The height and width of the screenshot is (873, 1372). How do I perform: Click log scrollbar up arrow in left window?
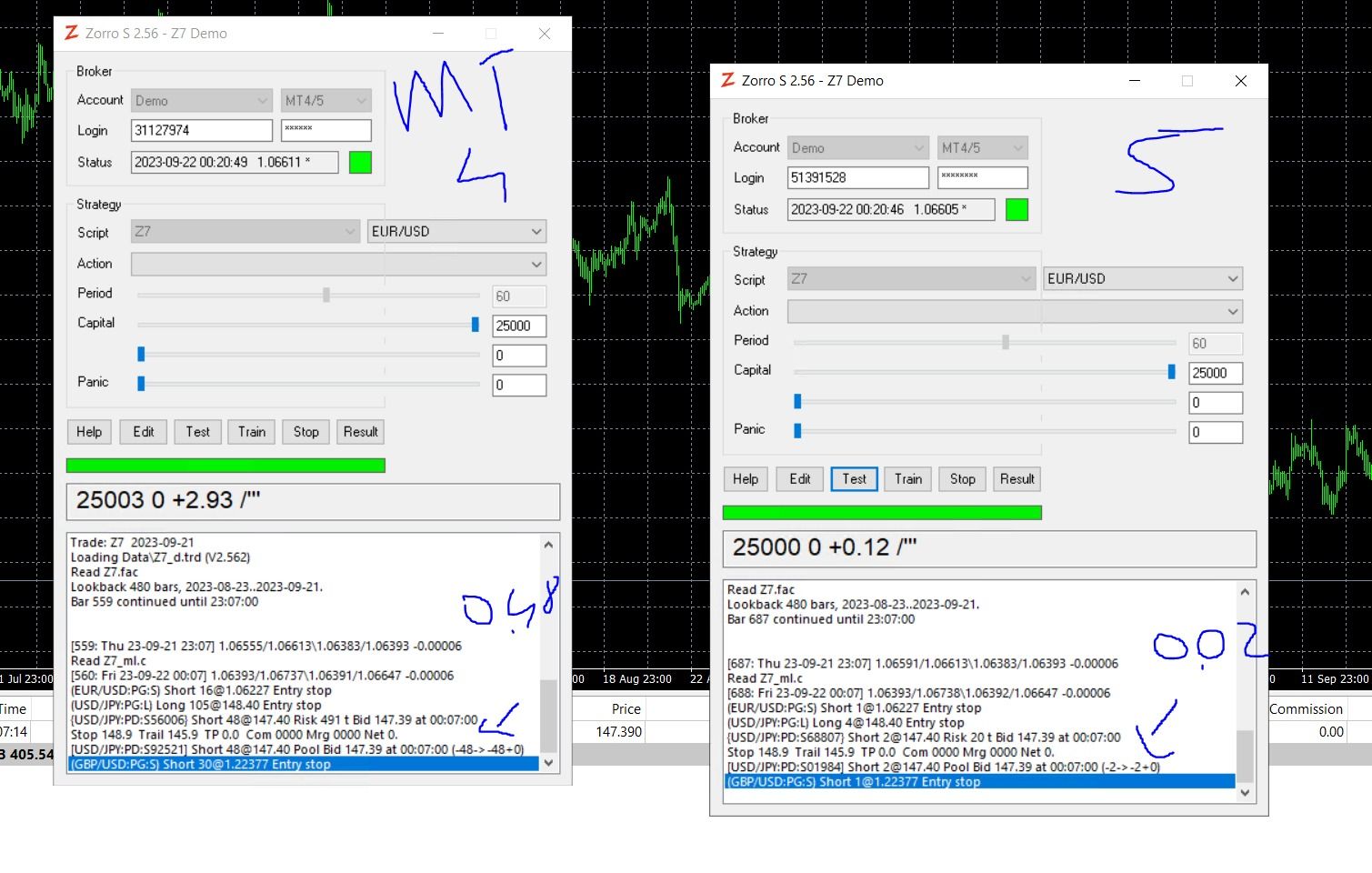(x=548, y=545)
